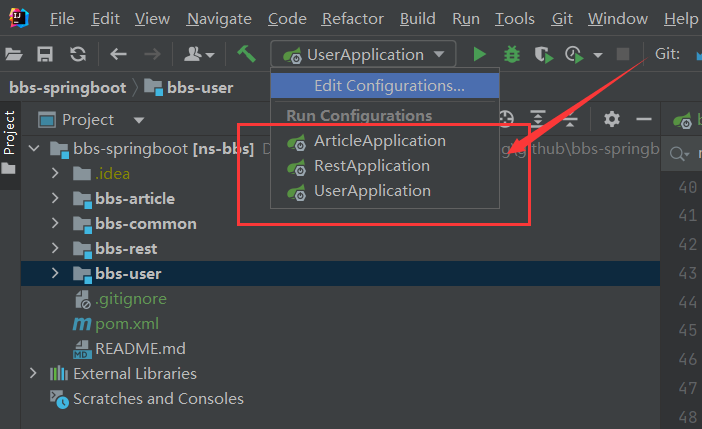The image size is (702, 429).
Task: Click the Synchronize/Reload icon
Action: (77, 55)
